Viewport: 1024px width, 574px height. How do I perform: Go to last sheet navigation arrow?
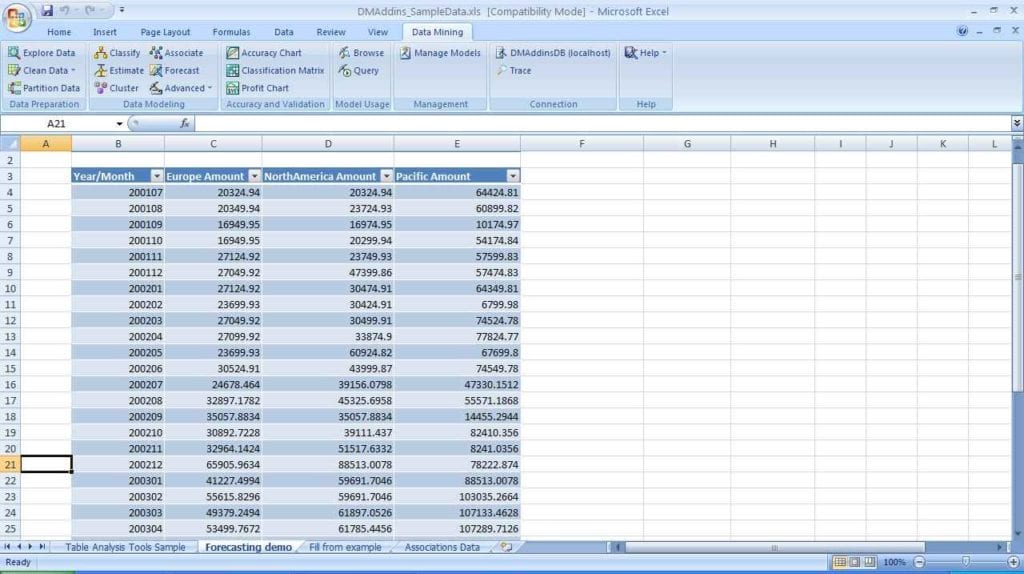42,547
